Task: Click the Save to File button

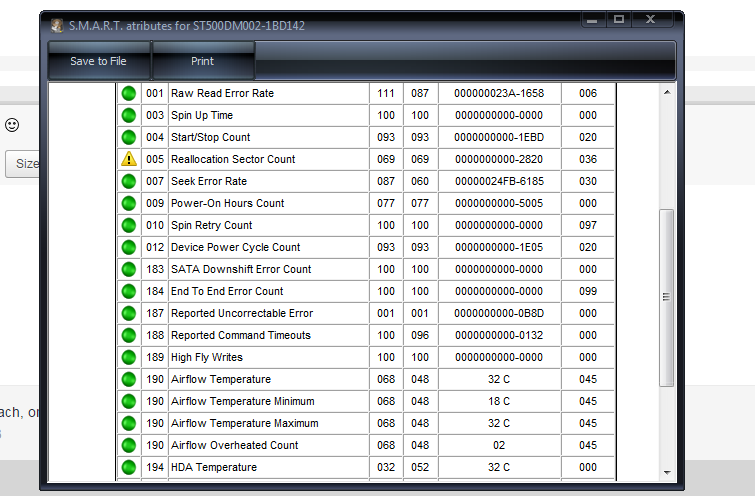Action: click(x=98, y=61)
